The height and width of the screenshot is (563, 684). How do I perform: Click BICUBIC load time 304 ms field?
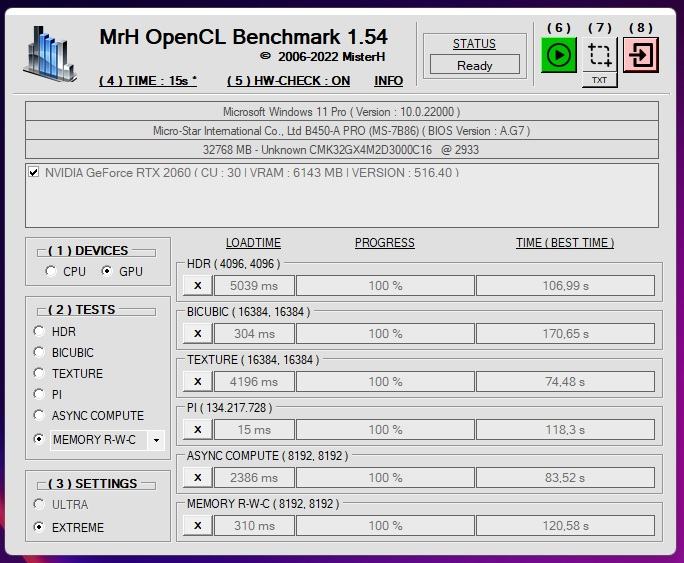tap(254, 334)
